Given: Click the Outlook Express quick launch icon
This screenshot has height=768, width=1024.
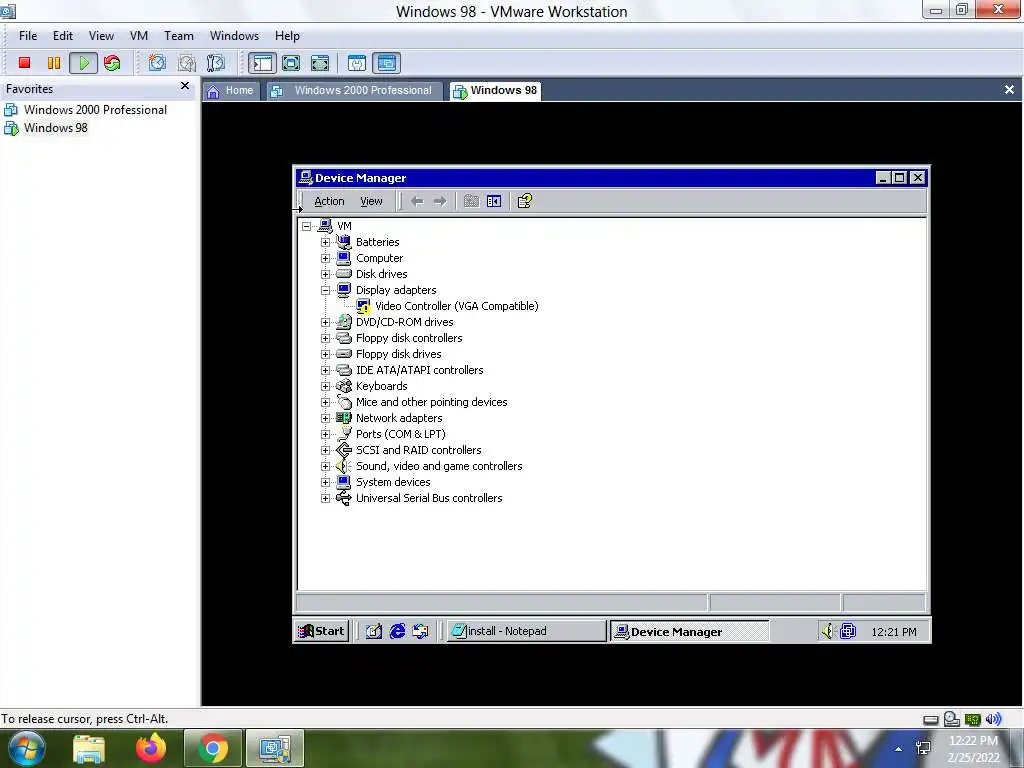Looking at the screenshot, I should tap(421, 631).
